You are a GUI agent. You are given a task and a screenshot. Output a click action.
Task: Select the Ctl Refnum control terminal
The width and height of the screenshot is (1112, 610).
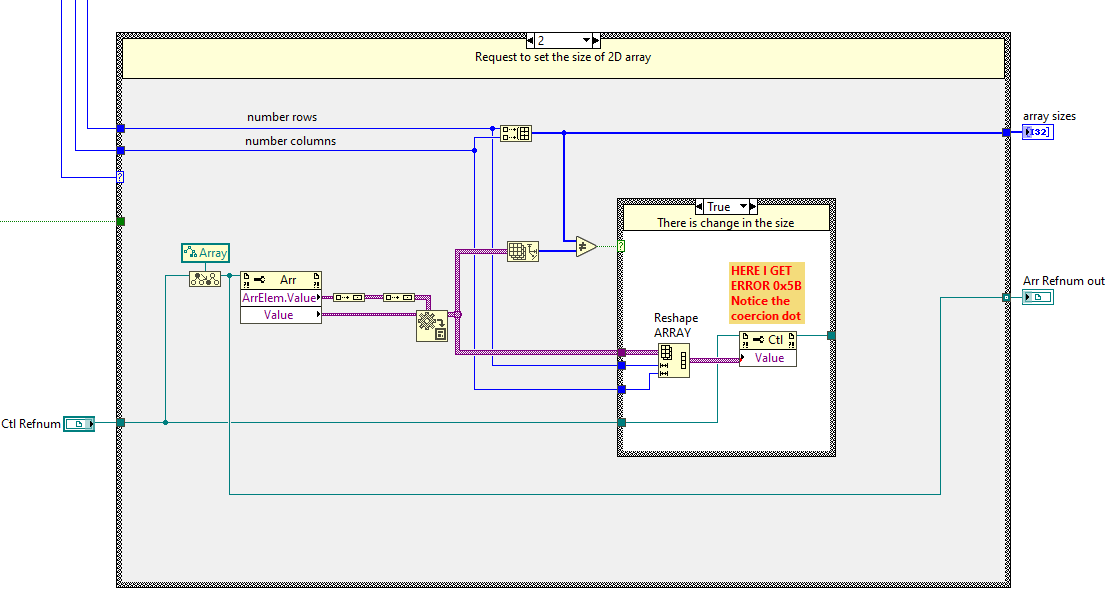click(79, 424)
